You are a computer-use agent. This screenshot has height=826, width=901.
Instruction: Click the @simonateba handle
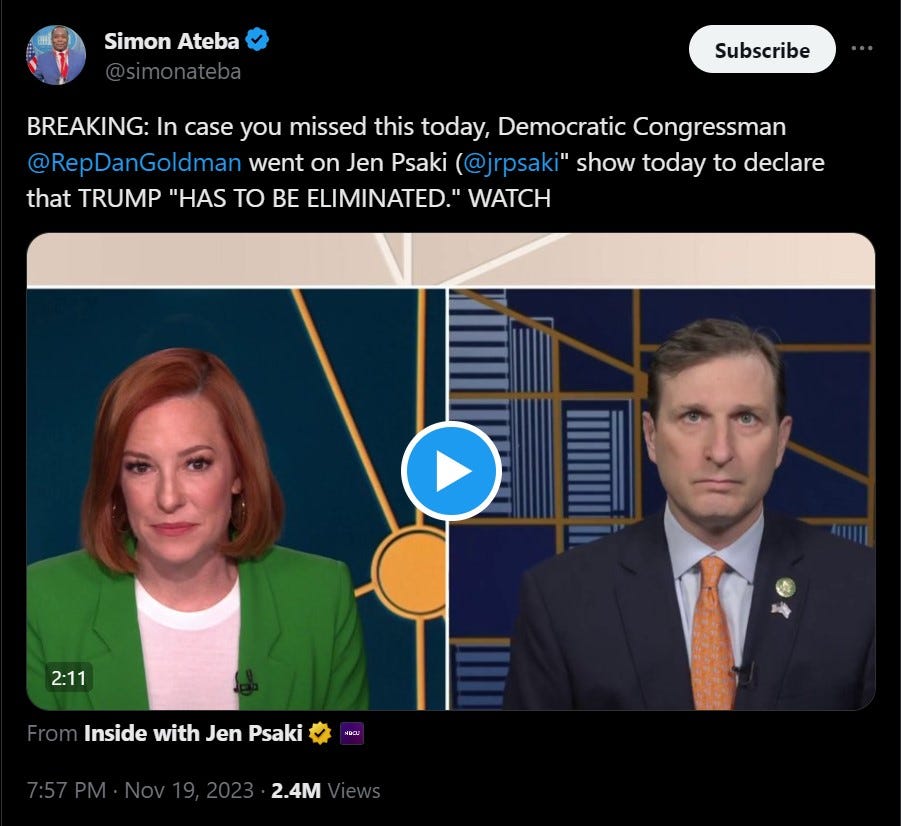172,72
